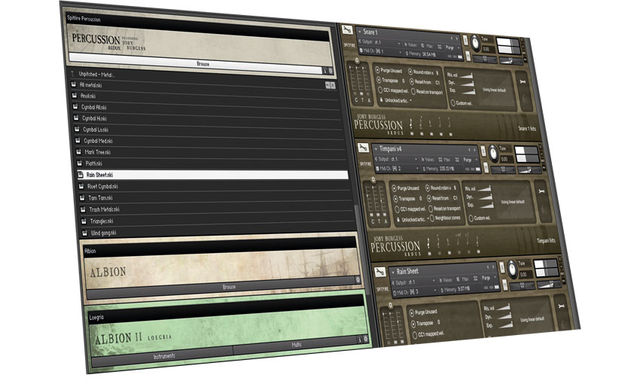Enable CC1 mapped vel. in Snare 1
Image resolution: width=640 pixels, height=390 pixels.
pos(380,90)
